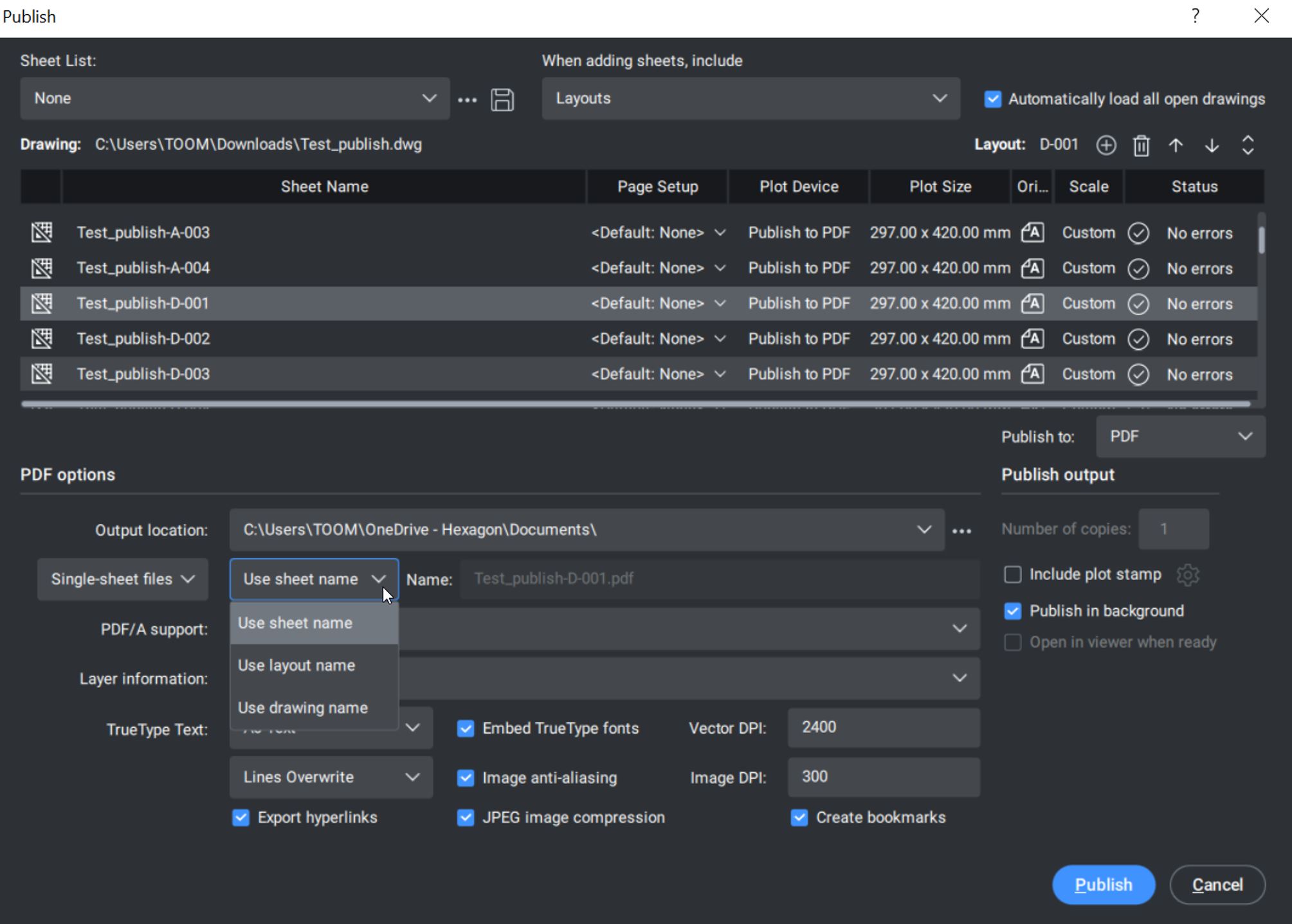This screenshot has height=924, width=1292.
Task: Move the selected sheet up
Action: point(1176,145)
